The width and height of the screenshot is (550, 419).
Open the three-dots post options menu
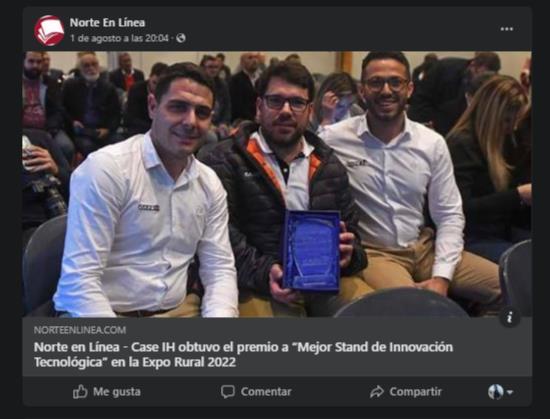(507, 29)
